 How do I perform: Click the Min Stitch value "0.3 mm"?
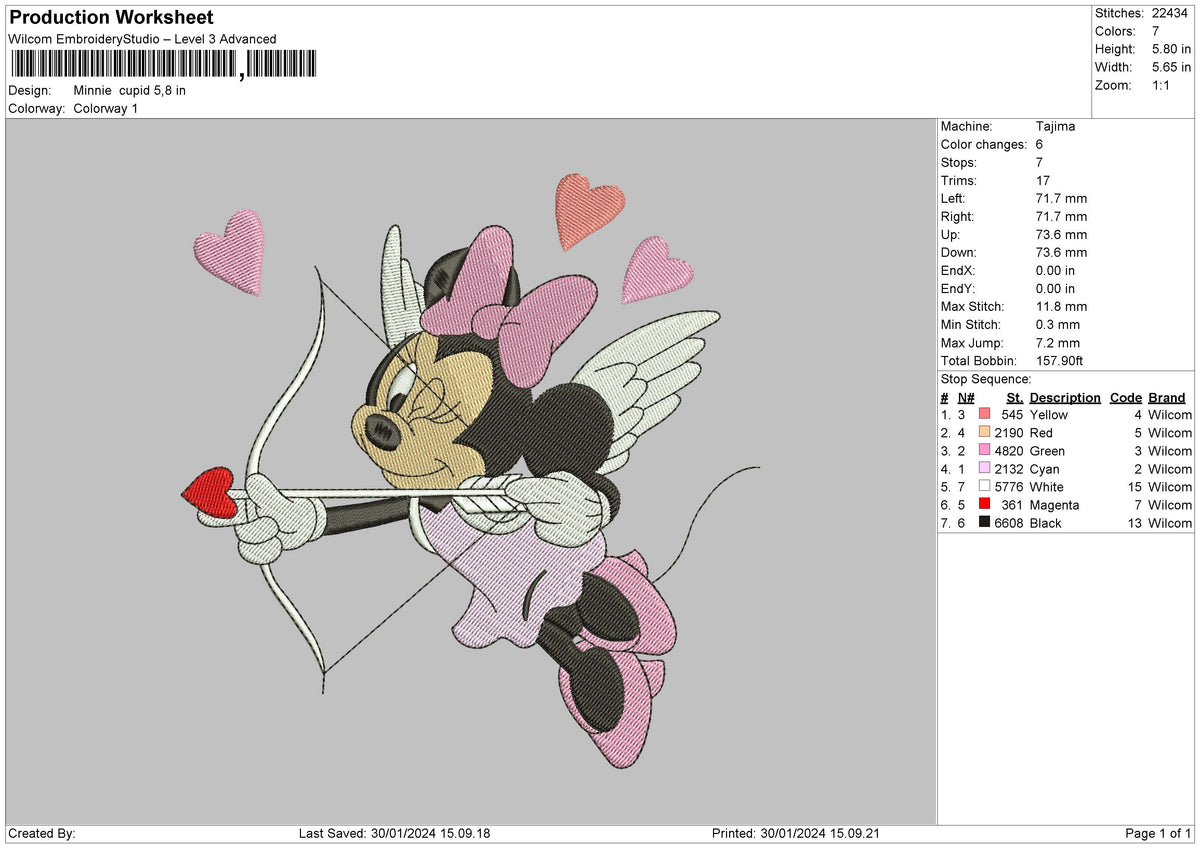(x=1058, y=325)
